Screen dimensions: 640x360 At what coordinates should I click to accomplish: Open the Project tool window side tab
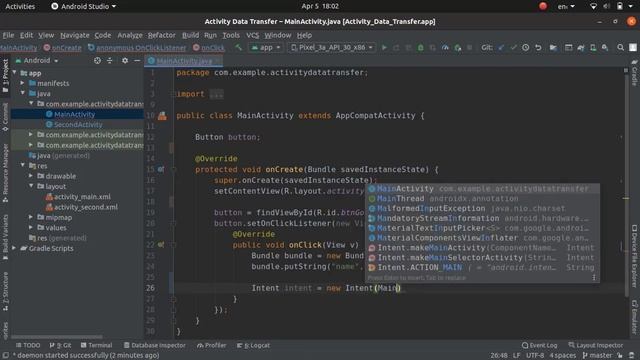click(5, 76)
